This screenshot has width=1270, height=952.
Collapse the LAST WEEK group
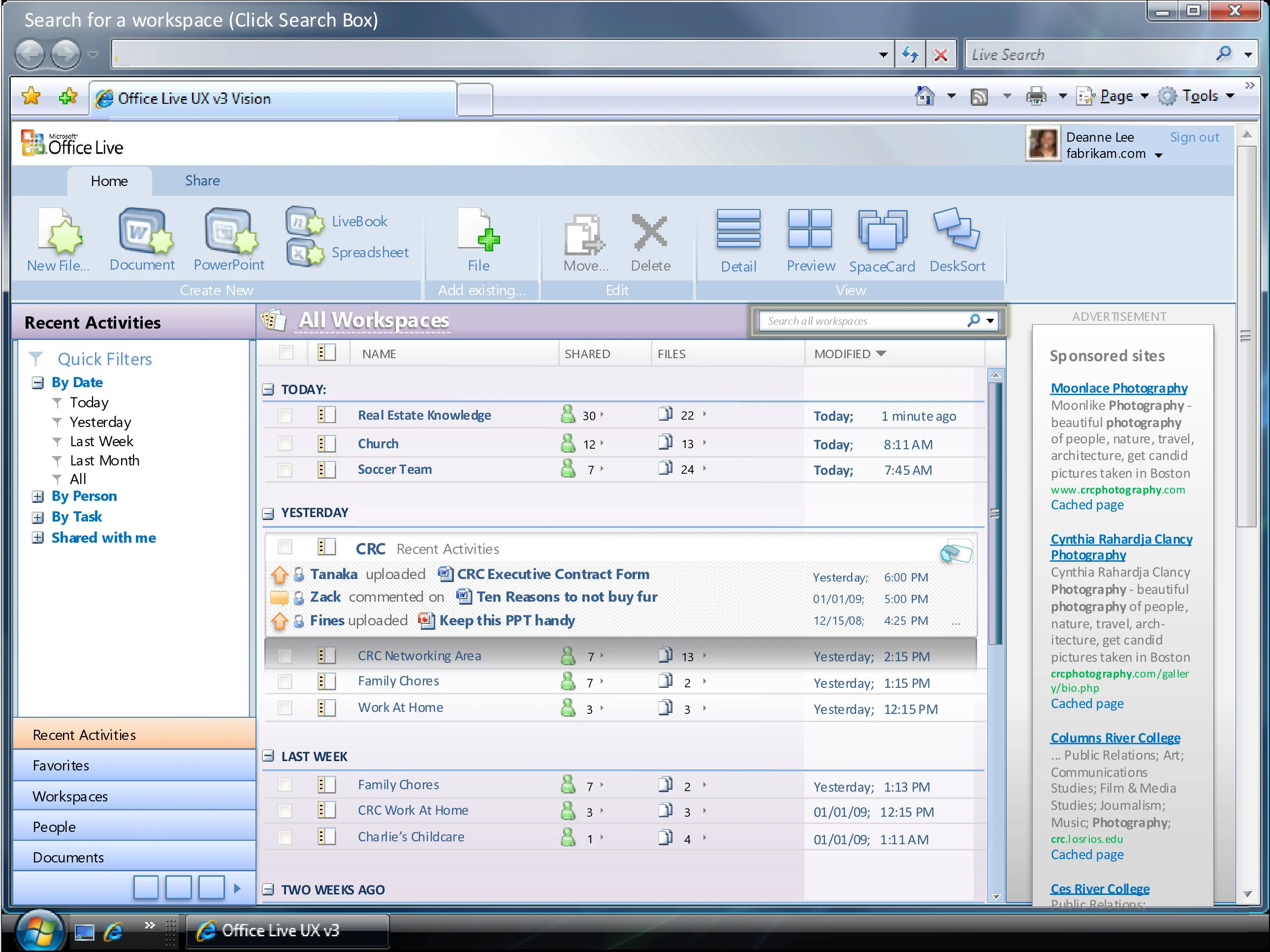[268, 756]
